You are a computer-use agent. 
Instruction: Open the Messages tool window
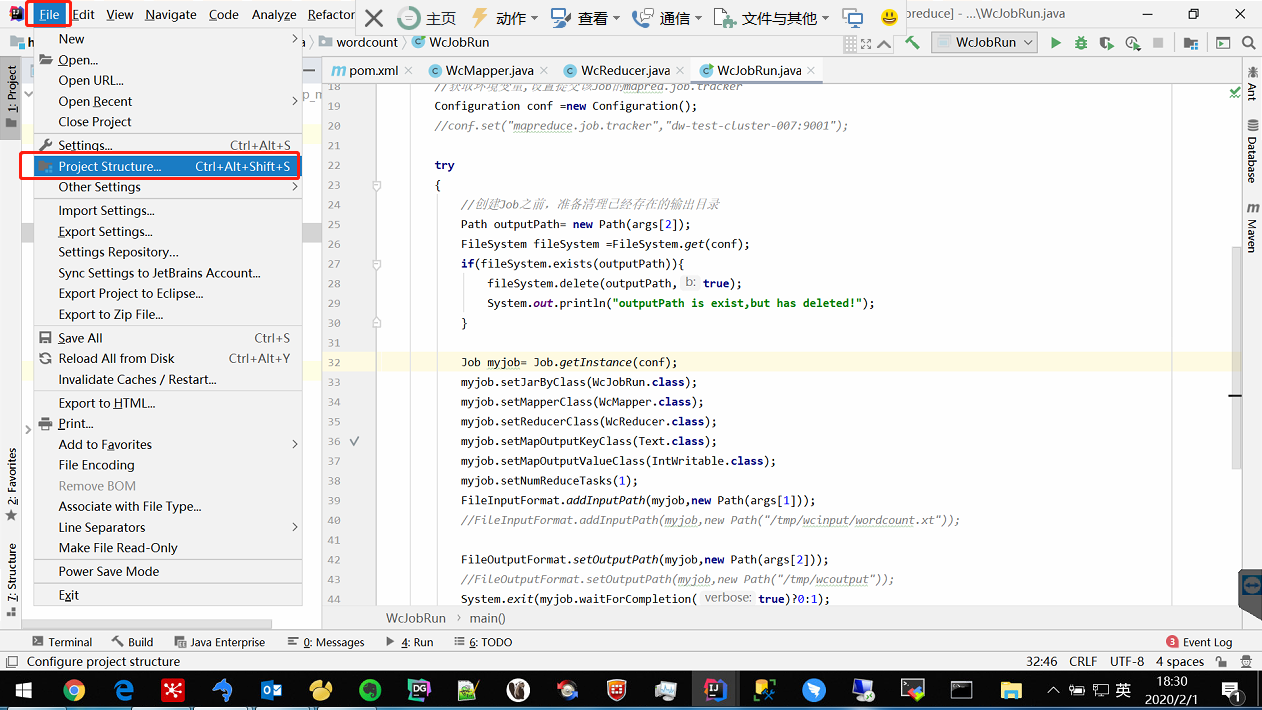pos(326,642)
